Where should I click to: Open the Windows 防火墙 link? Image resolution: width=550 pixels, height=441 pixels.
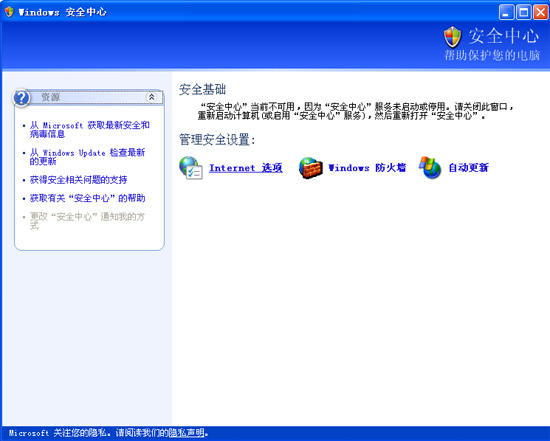[x=367, y=168]
